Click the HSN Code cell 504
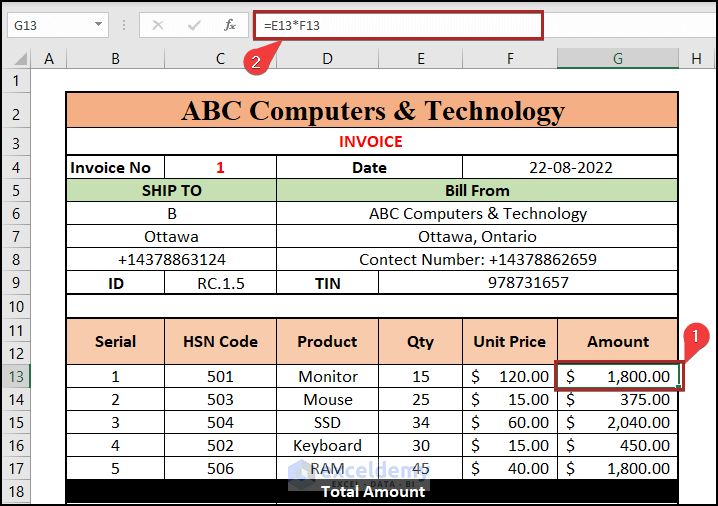 [220, 422]
